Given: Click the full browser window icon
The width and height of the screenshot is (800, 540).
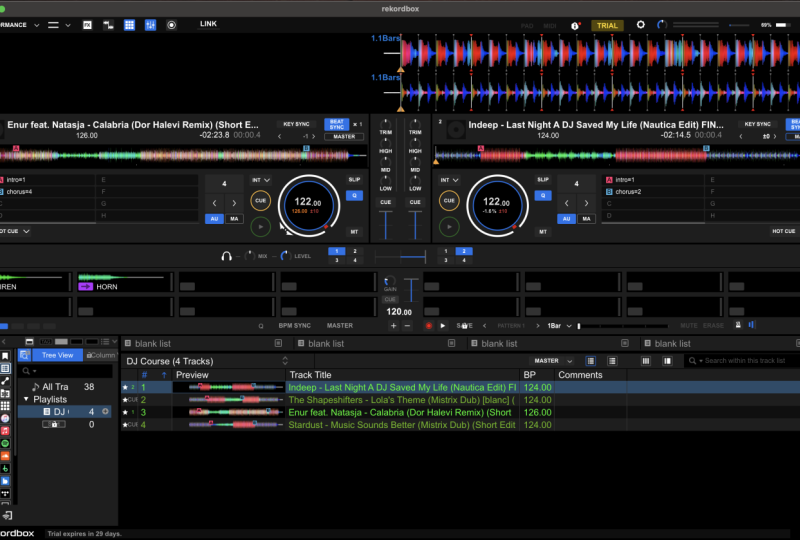Looking at the screenshot, I should [x=29, y=341].
